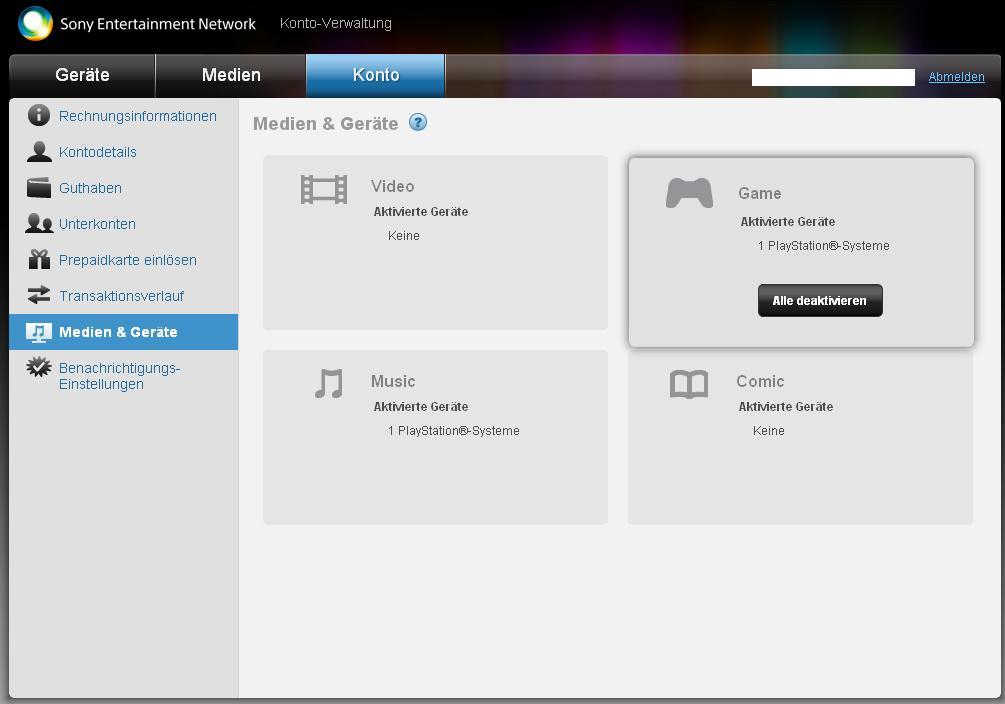This screenshot has width=1005, height=704.
Task: Select the Video card heading
Action: 392,186
